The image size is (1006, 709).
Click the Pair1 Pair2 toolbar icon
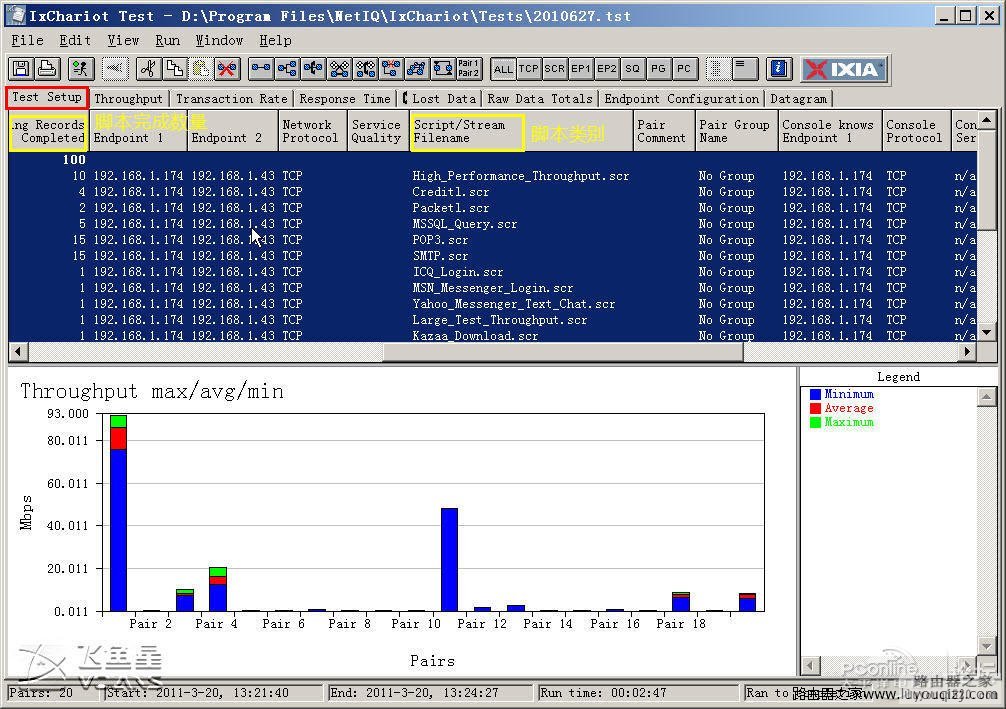click(x=468, y=69)
